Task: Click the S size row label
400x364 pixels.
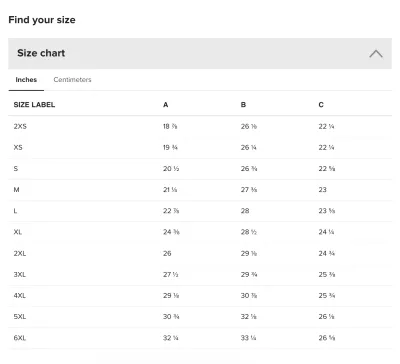Action: pos(16,169)
